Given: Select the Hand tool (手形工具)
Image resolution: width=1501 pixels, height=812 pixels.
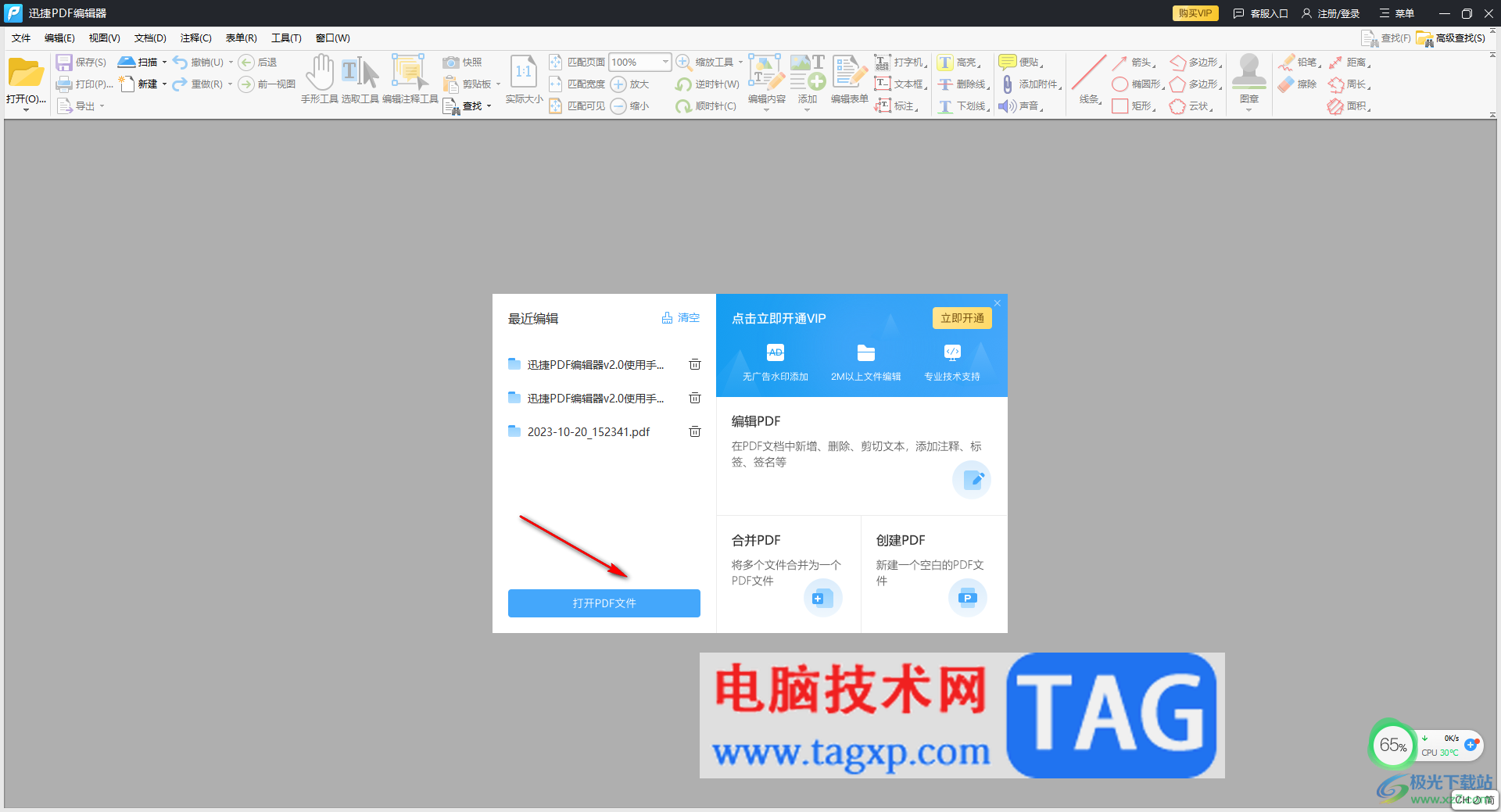Looking at the screenshot, I should pos(320,73).
